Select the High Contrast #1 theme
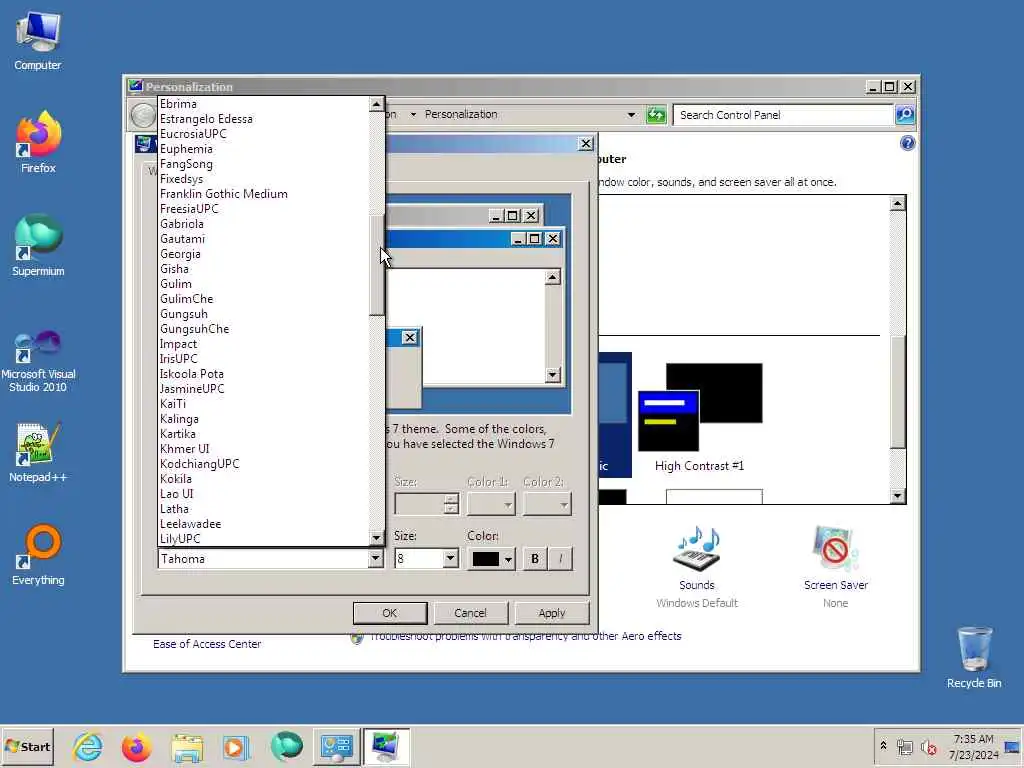 (699, 418)
